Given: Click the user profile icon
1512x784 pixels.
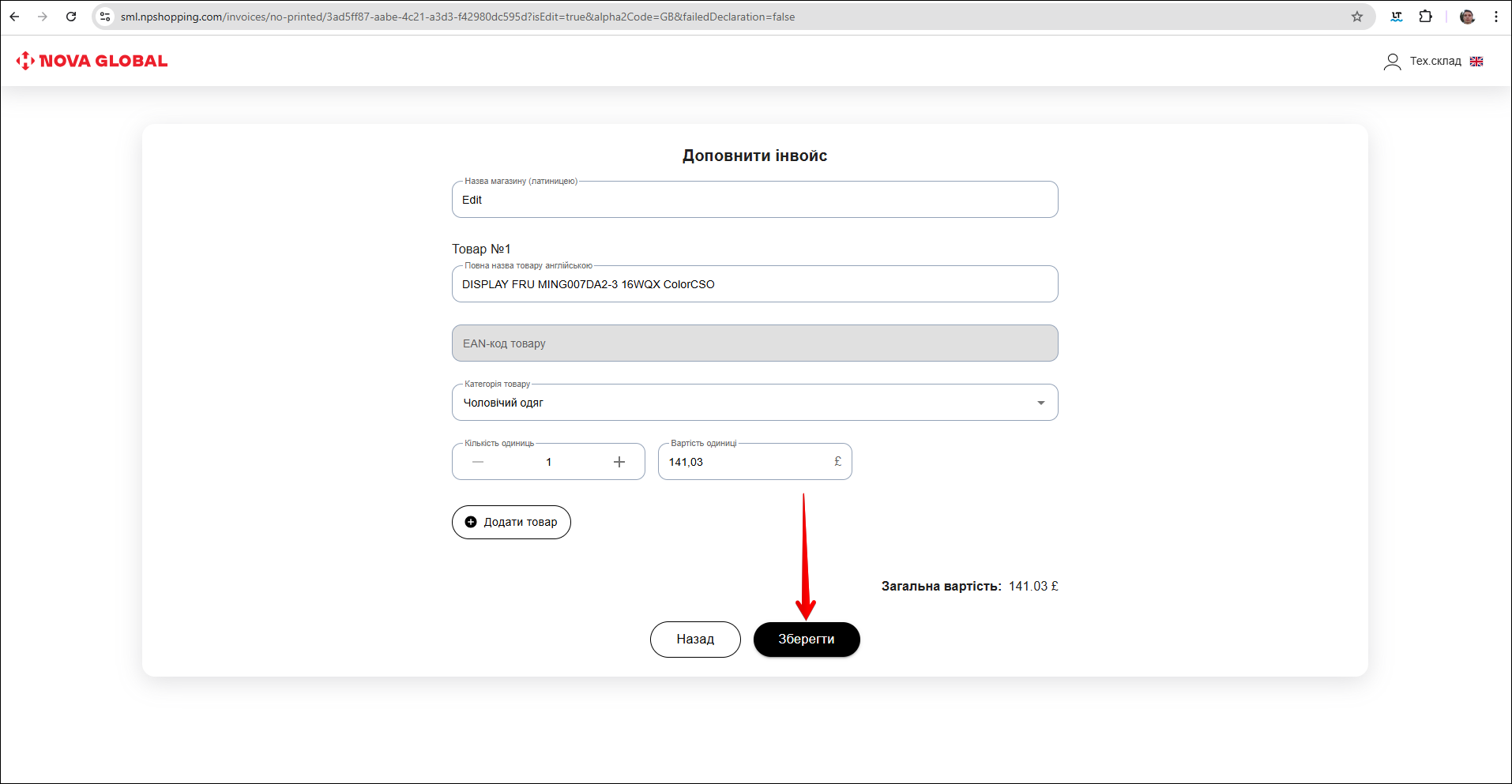Looking at the screenshot, I should [x=1392, y=62].
